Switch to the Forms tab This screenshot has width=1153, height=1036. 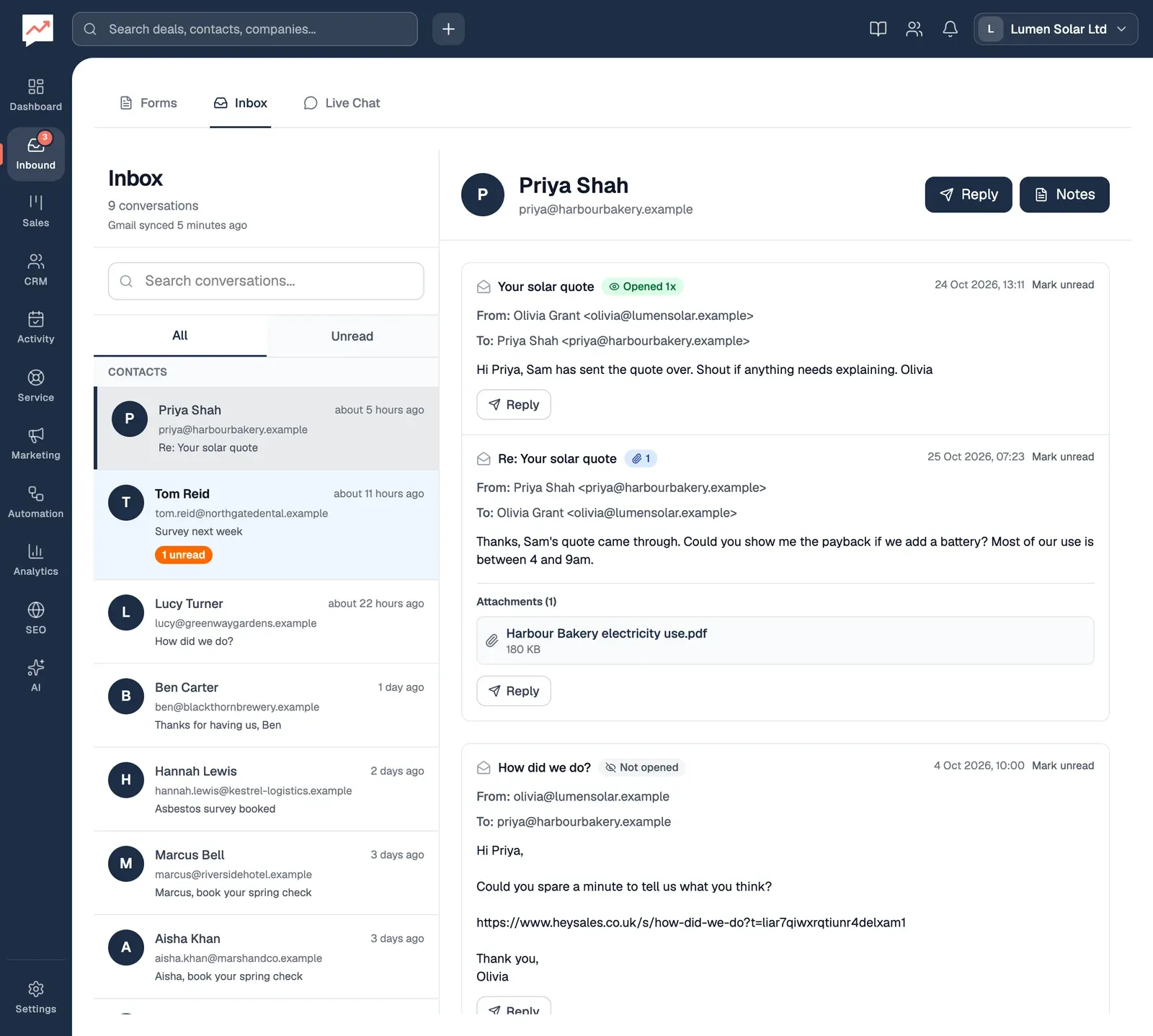(x=148, y=103)
